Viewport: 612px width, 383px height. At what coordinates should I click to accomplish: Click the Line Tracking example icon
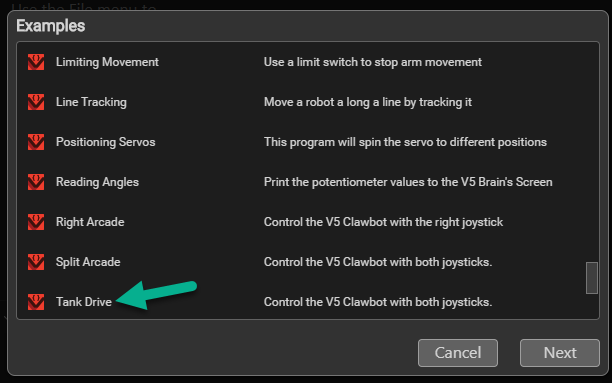pos(36,102)
